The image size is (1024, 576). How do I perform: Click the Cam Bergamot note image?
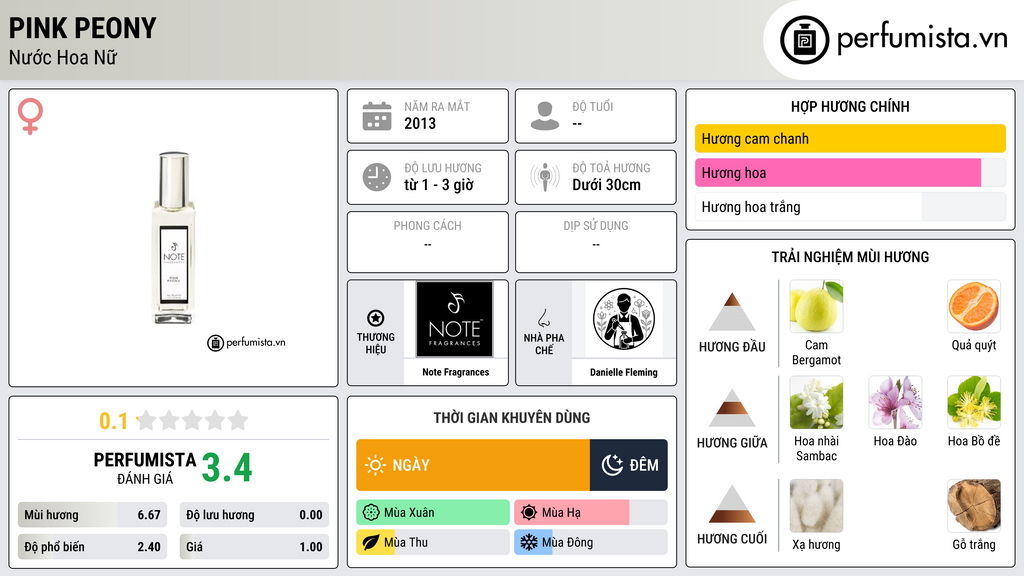(x=816, y=306)
